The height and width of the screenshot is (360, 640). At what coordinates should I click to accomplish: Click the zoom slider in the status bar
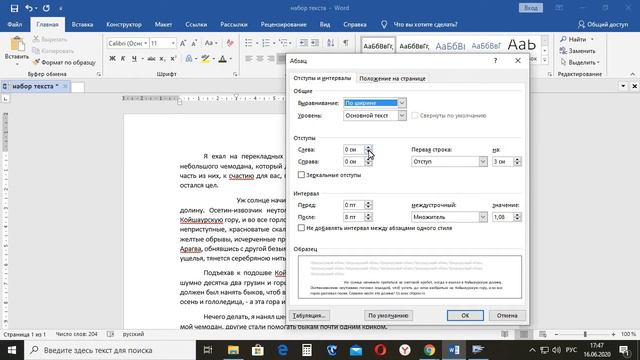coord(584,334)
